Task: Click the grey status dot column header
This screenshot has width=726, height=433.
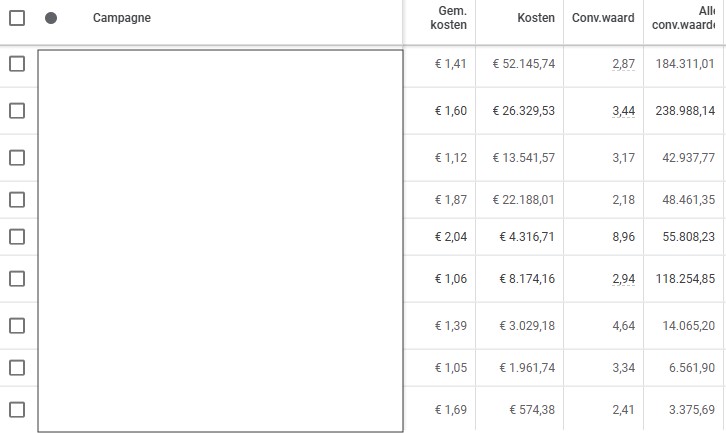Action: (x=51, y=18)
